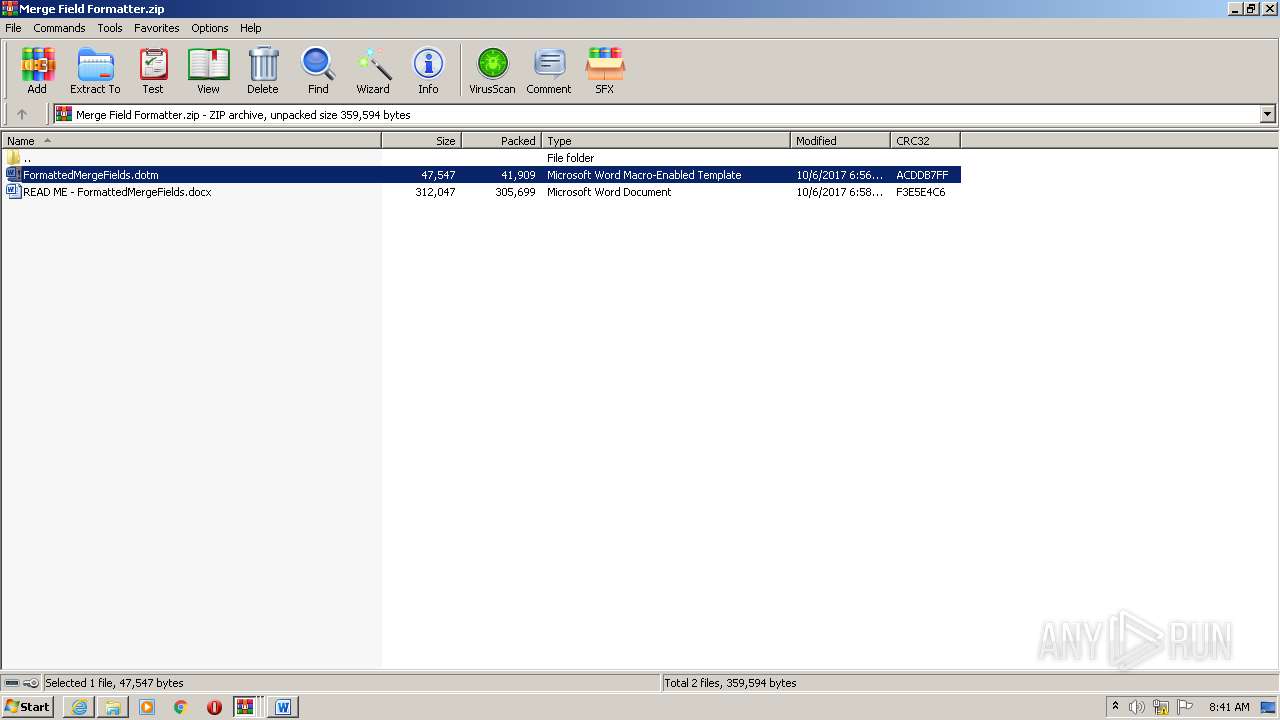
Task: Click the '..' parent folder entry
Action: point(27,157)
